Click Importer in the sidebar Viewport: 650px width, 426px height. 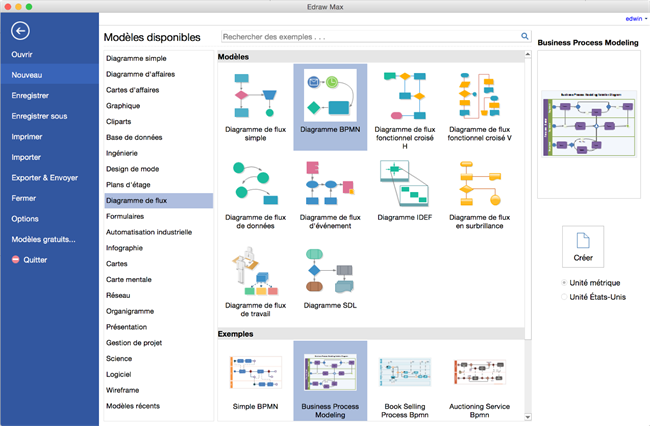pos(26,157)
